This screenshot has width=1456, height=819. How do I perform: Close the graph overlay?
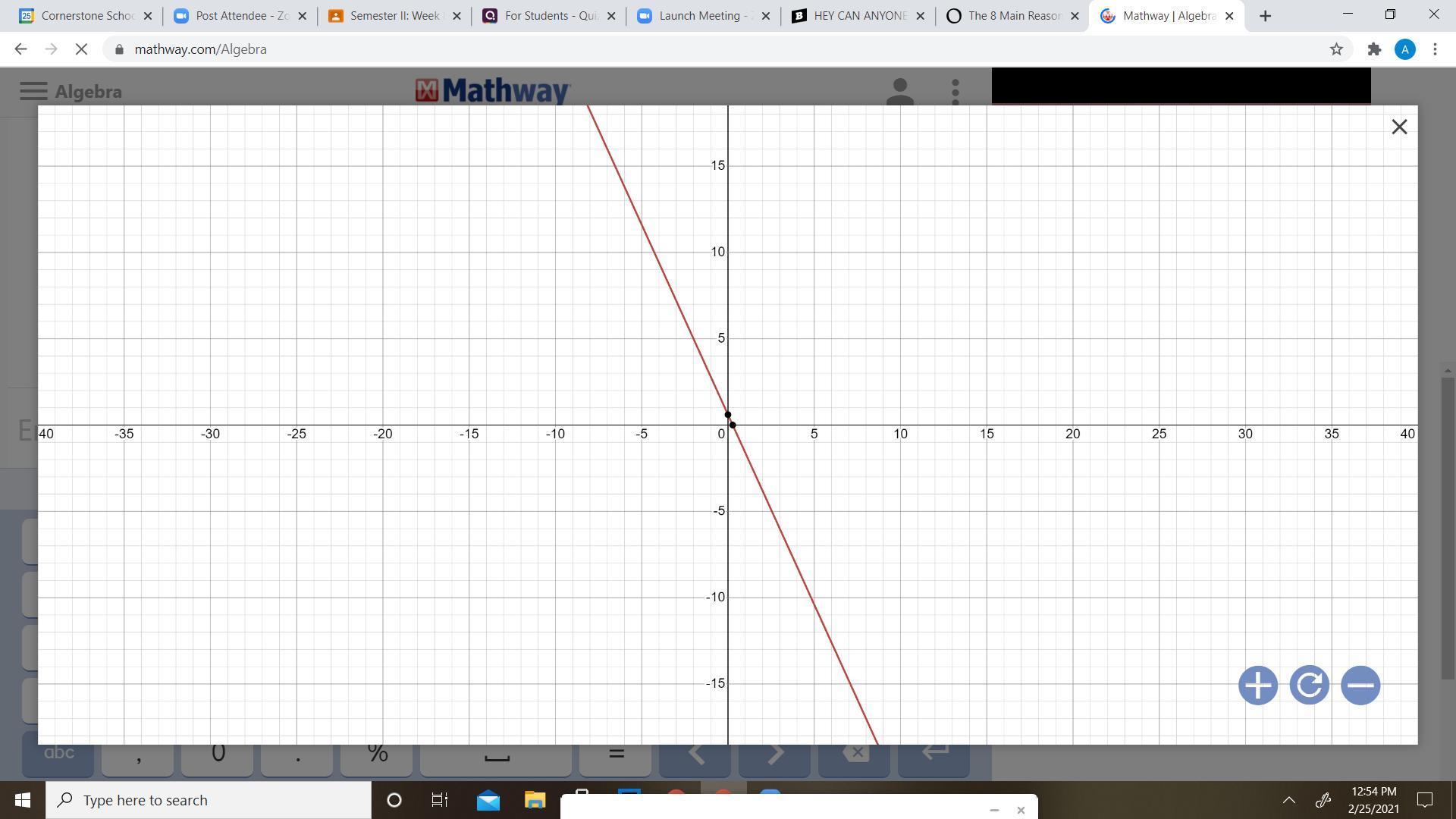click(x=1399, y=127)
